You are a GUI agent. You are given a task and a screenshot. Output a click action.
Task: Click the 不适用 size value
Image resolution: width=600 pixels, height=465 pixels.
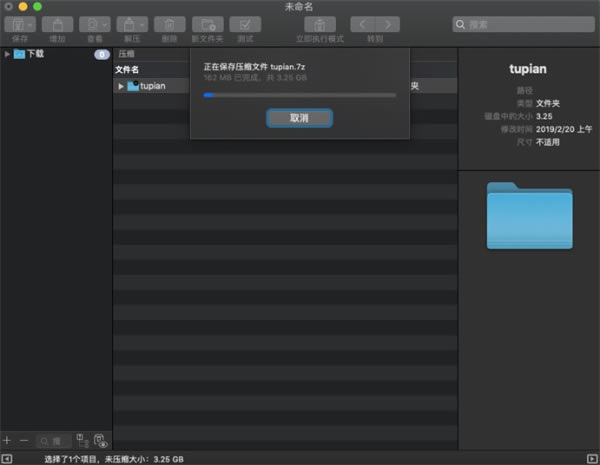pos(548,142)
